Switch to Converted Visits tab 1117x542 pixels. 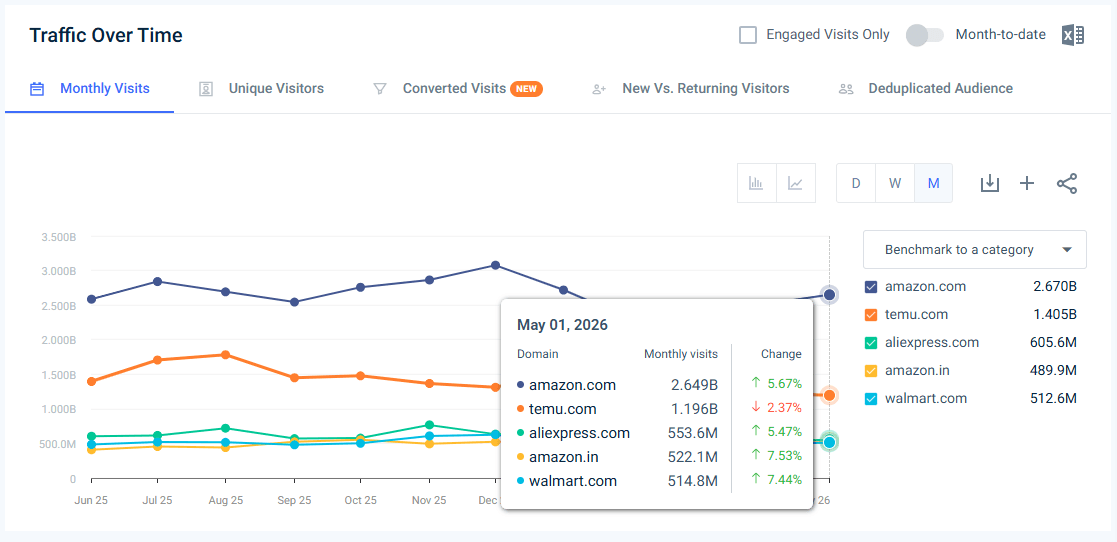458,89
